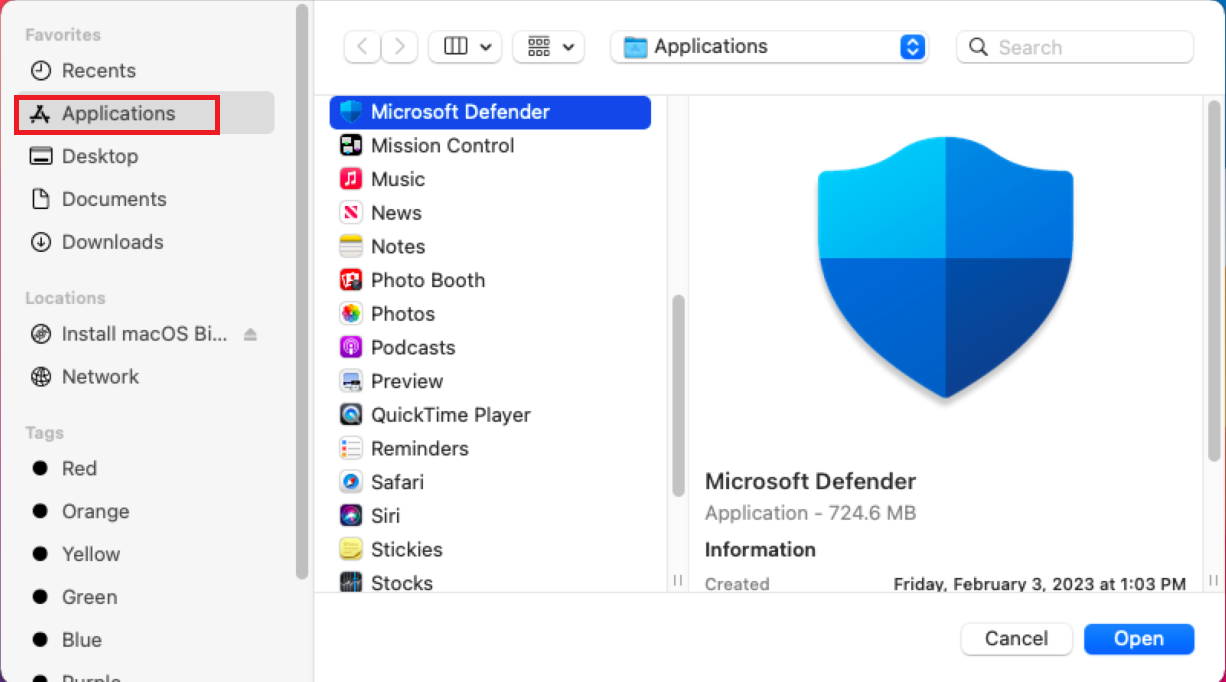Open the Applications location popup menu
The width and height of the screenshot is (1226, 682).
[x=770, y=47]
